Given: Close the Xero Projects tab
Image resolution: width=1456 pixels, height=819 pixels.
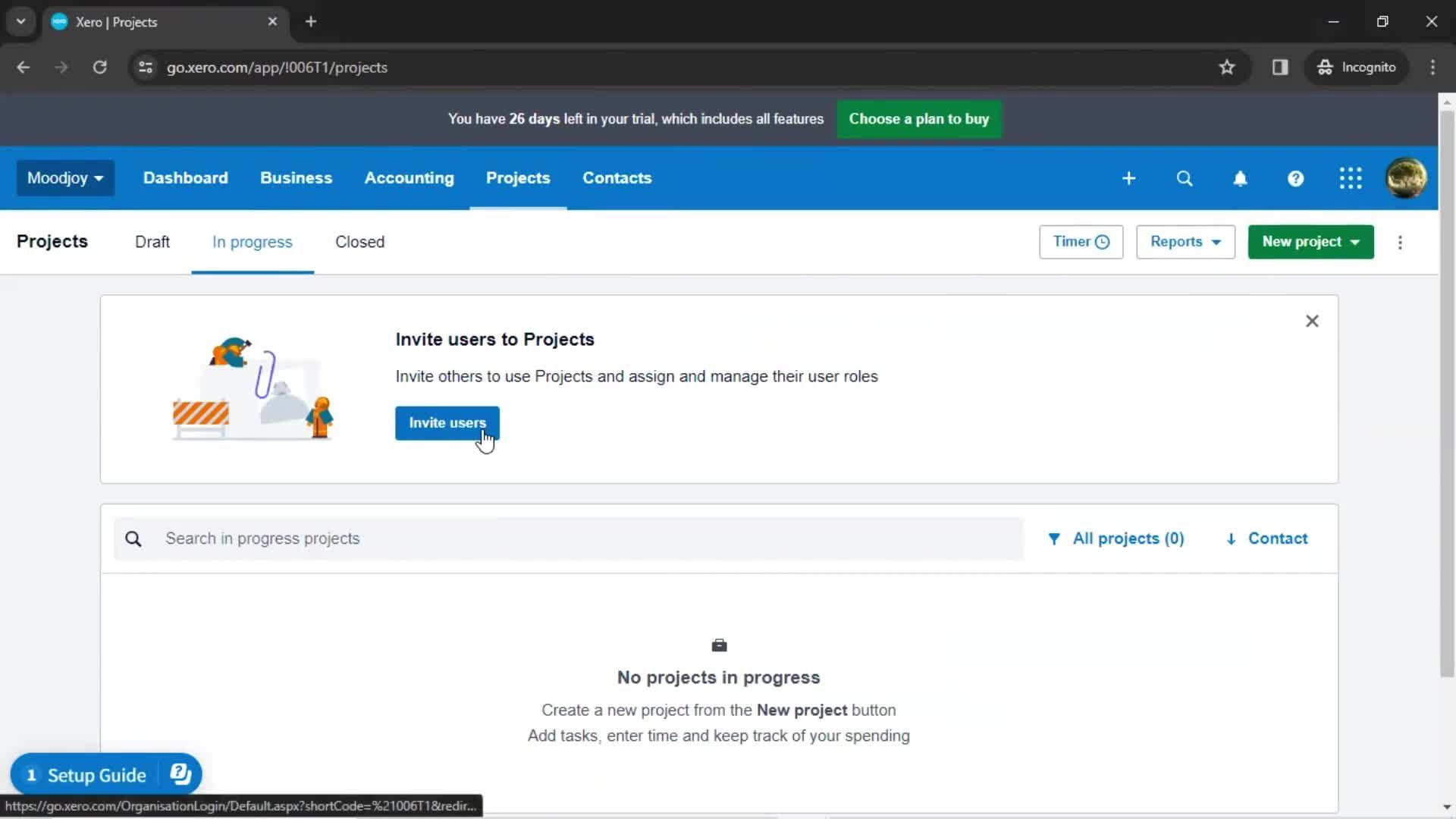Looking at the screenshot, I should coord(272,22).
